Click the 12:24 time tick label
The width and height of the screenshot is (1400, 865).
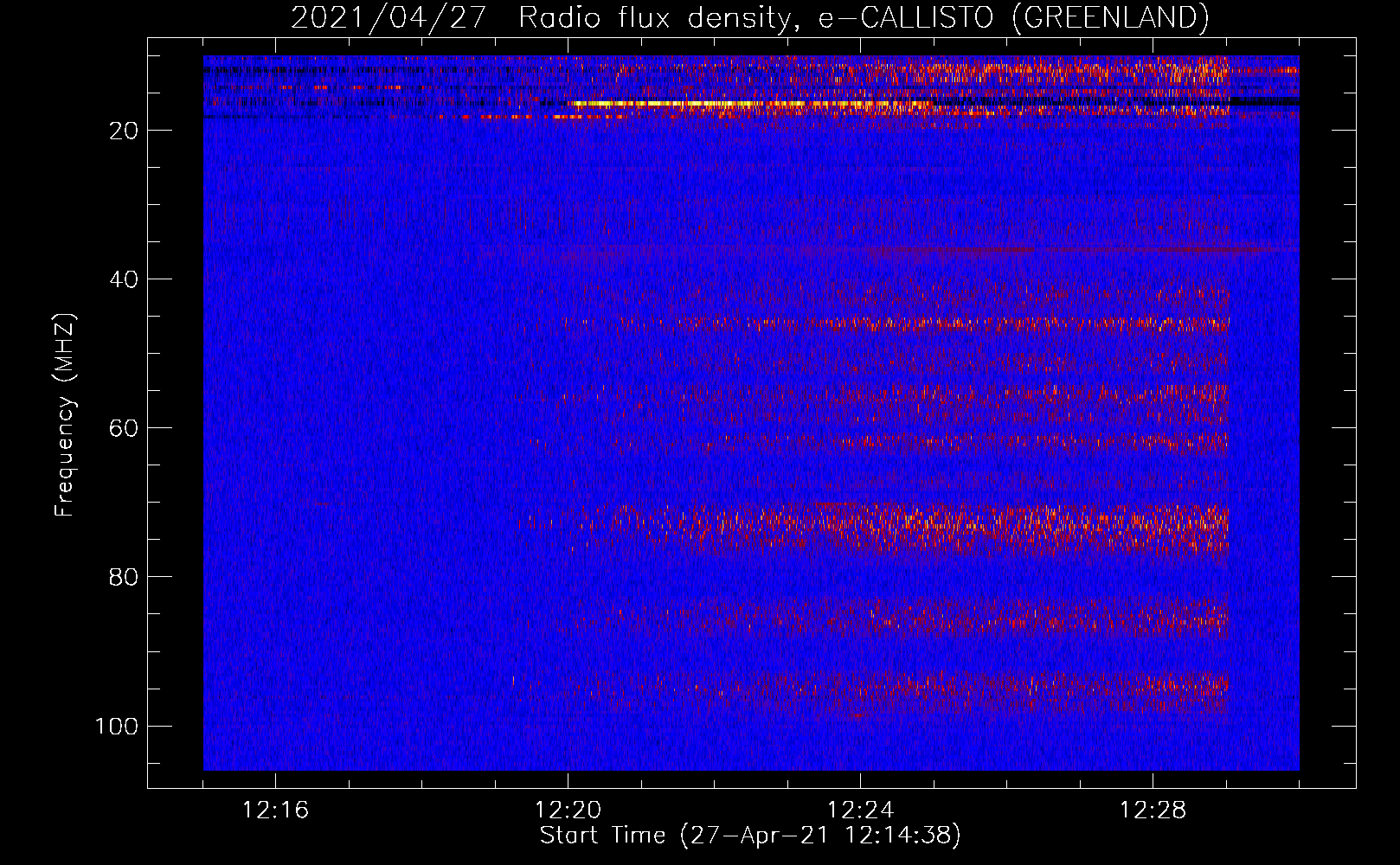pyautogui.click(x=860, y=811)
